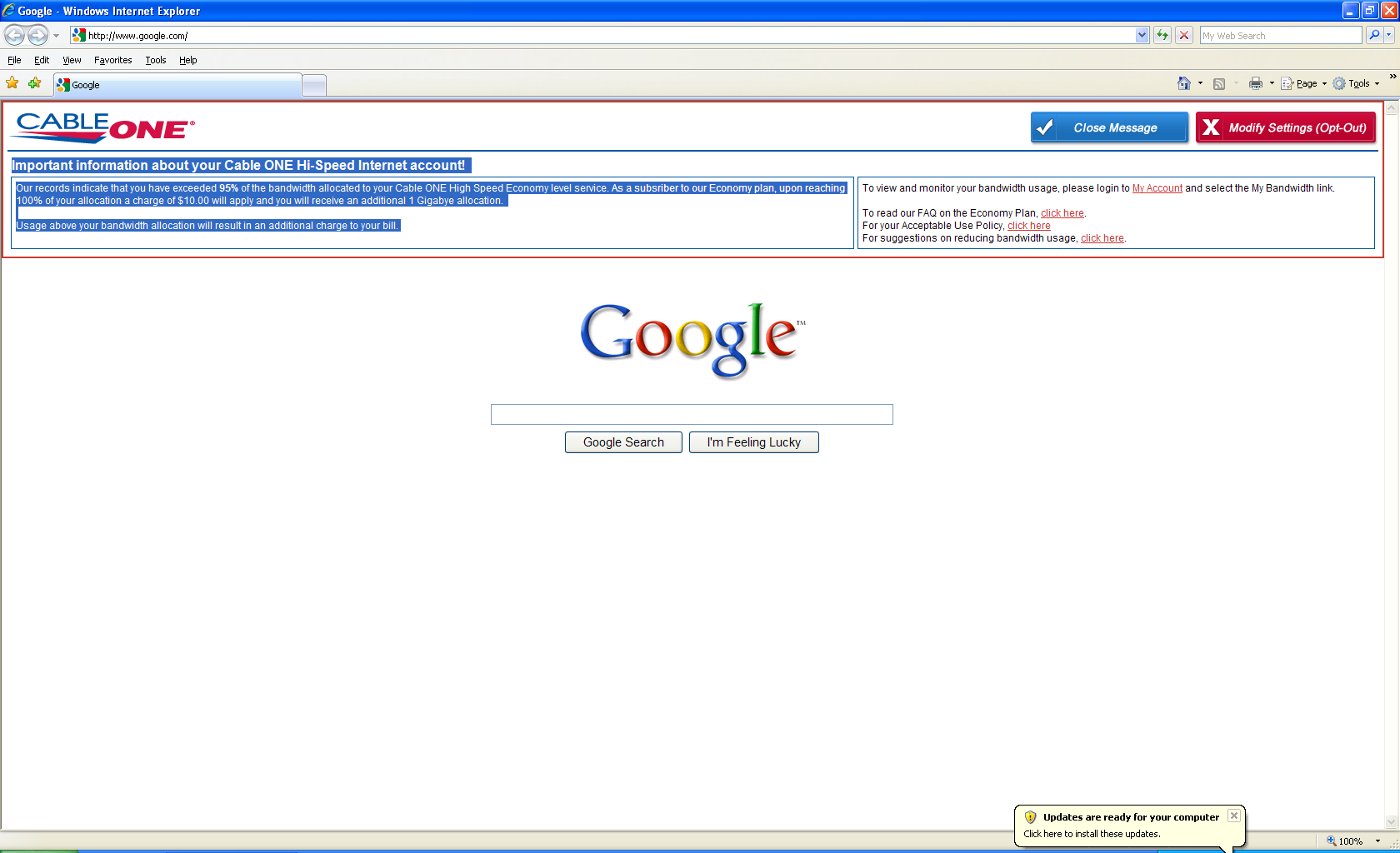Print page using the printer icon
This screenshot has width=1400, height=853.
pyautogui.click(x=1256, y=83)
